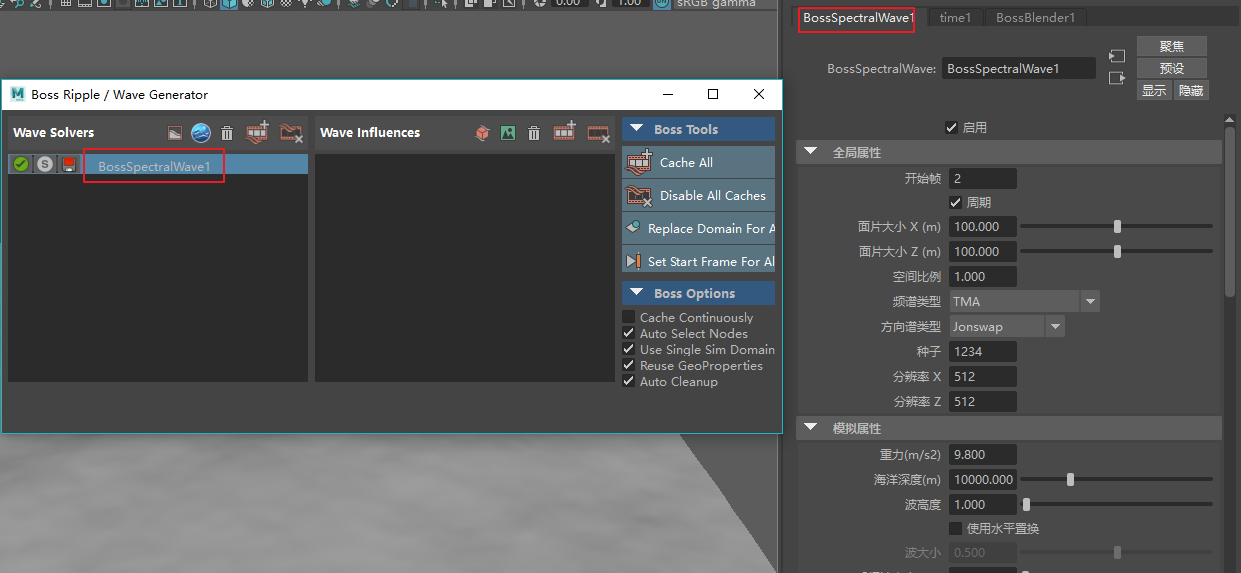Toggle Use Single Sim Domain checkbox
The width and height of the screenshot is (1241, 573).
pyautogui.click(x=629, y=349)
